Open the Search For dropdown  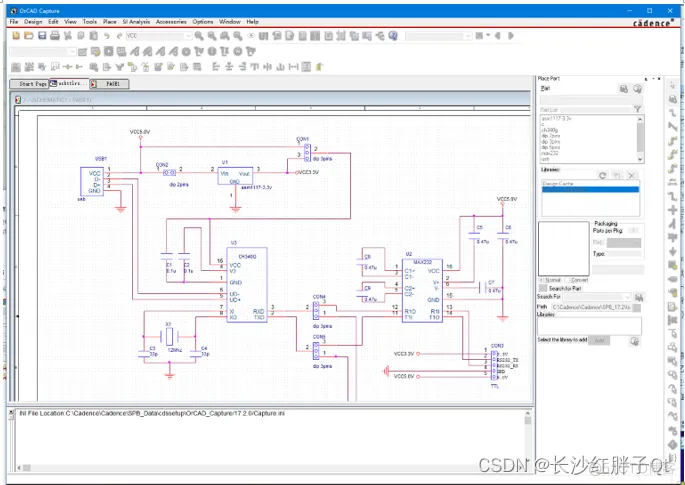tap(627, 297)
